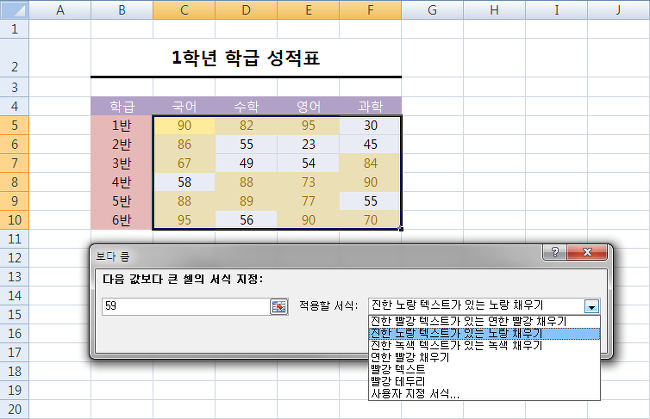Select column H header
This screenshot has width=650, height=419.
[x=495, y=10]
